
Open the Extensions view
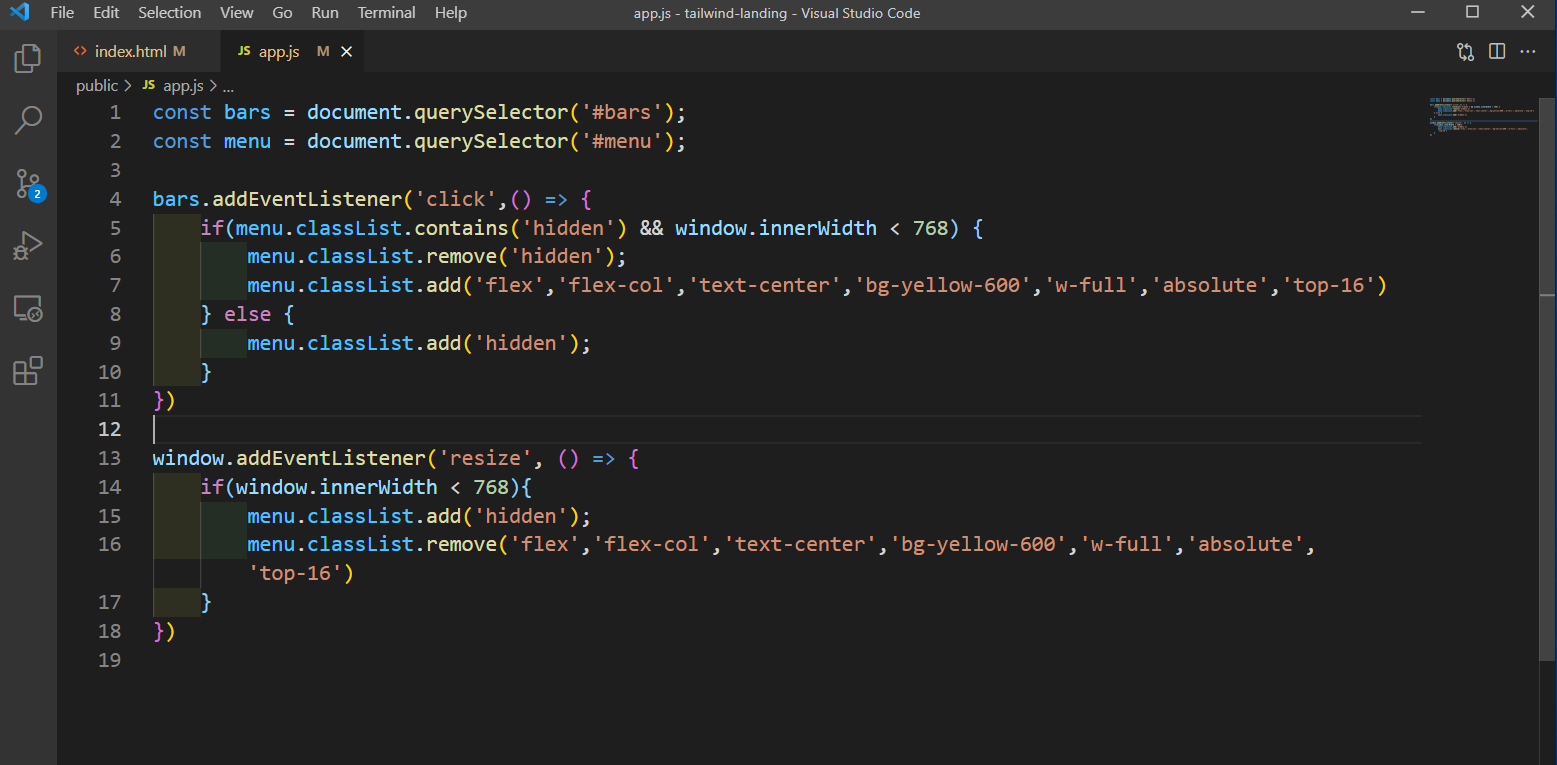pos(28,371)
